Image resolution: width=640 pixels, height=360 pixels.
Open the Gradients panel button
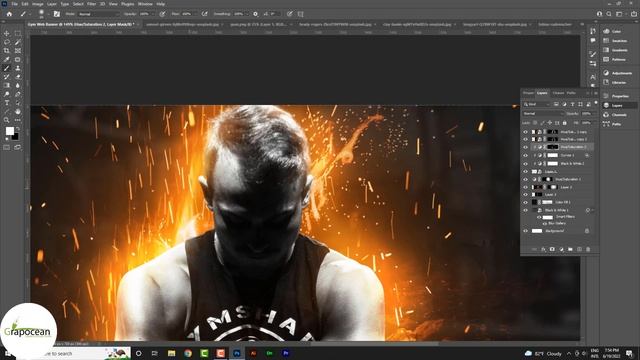(619, 50)
